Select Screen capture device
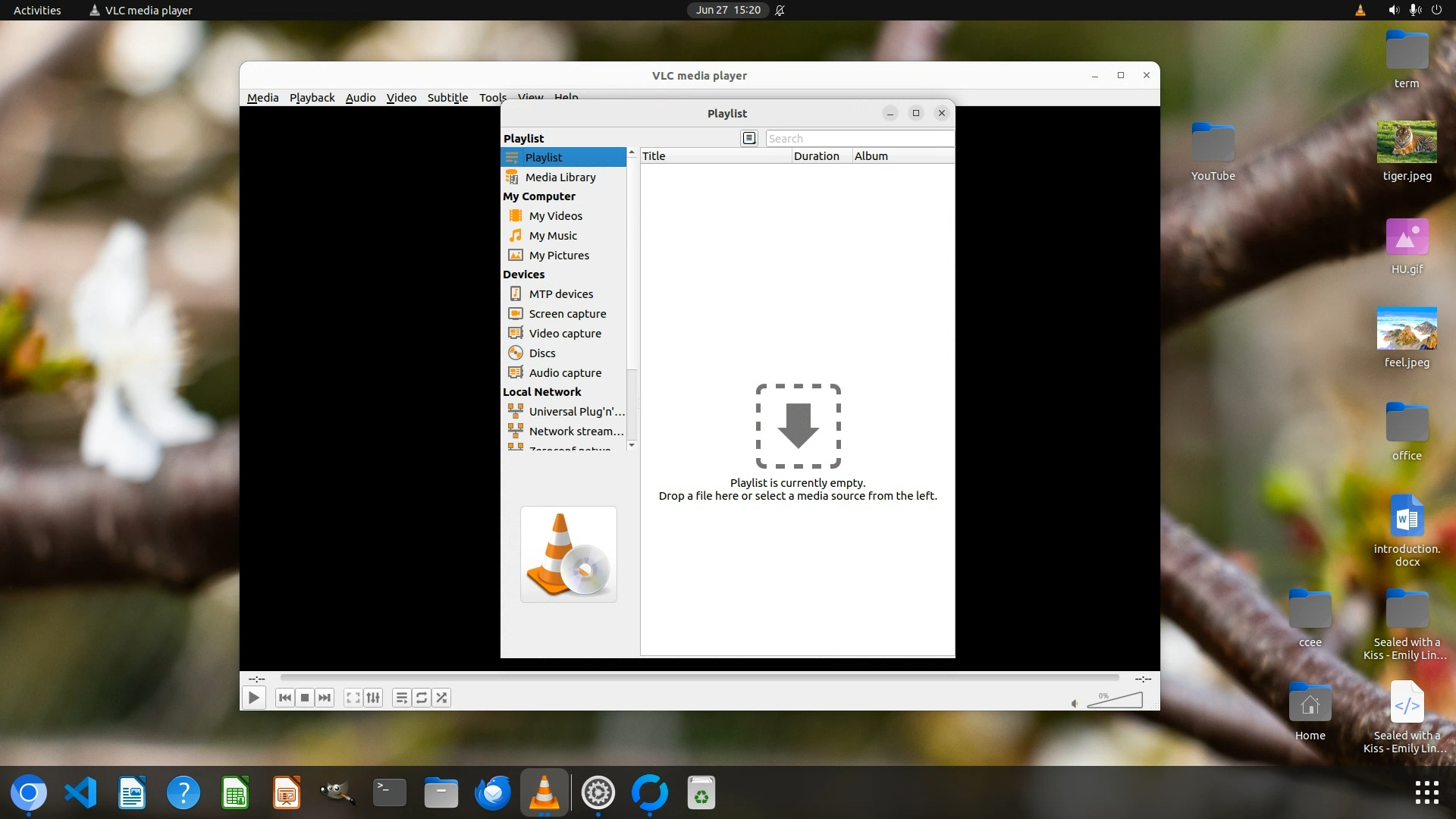This screenshot has width=1456, height=819. [566, 314]
